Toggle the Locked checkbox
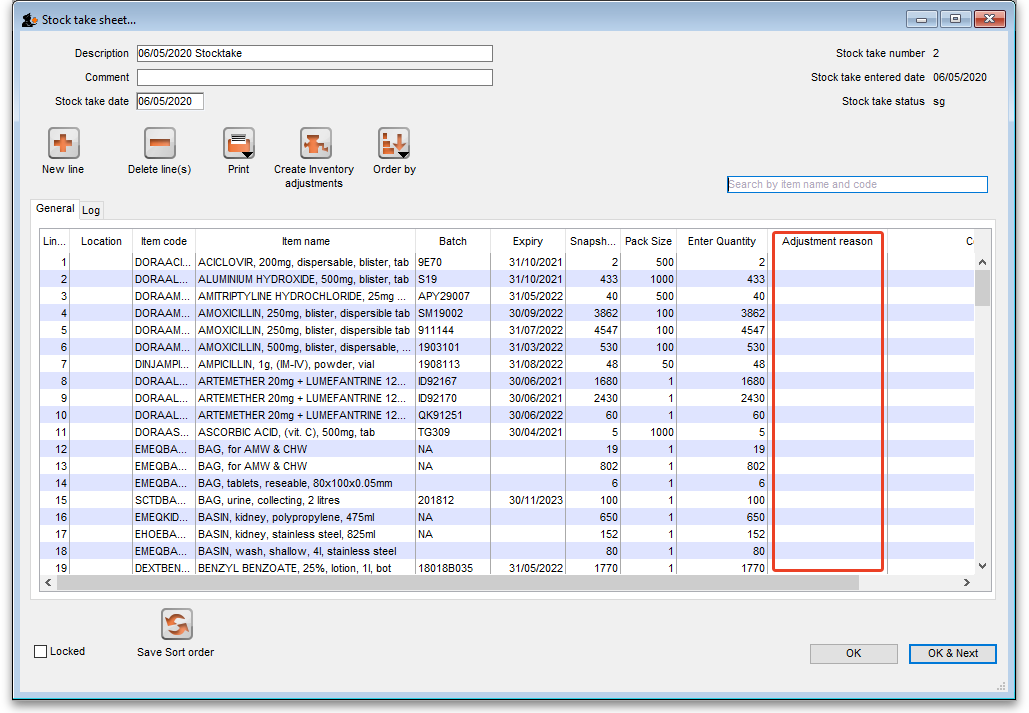Screen dimensions: 1029x713 pos(41,652)
